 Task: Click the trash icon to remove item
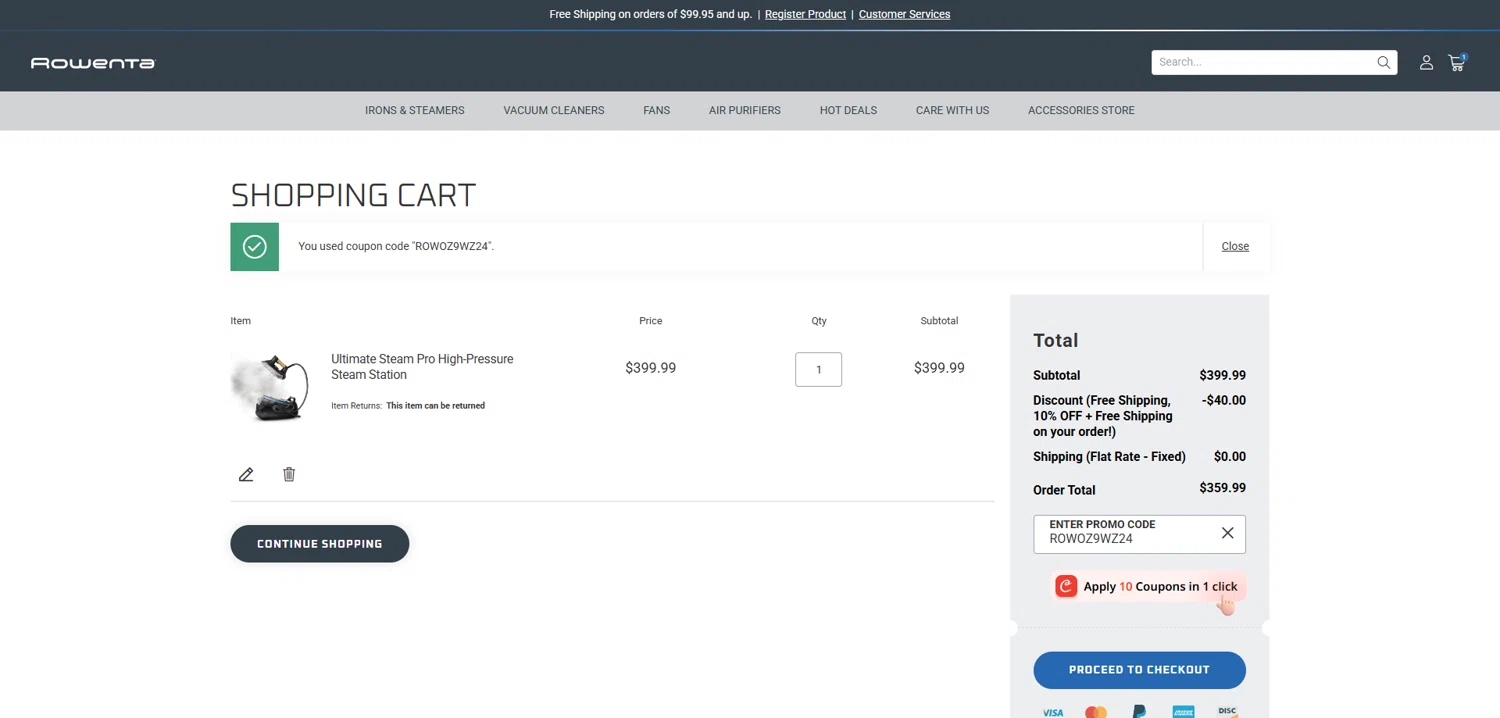click(289, 474)
